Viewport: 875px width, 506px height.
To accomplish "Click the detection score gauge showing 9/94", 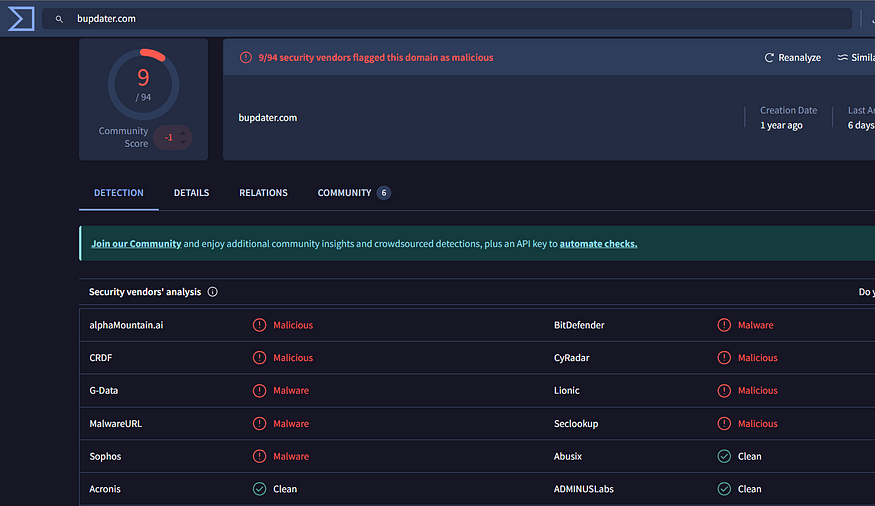I will click(x=143, y=84).
